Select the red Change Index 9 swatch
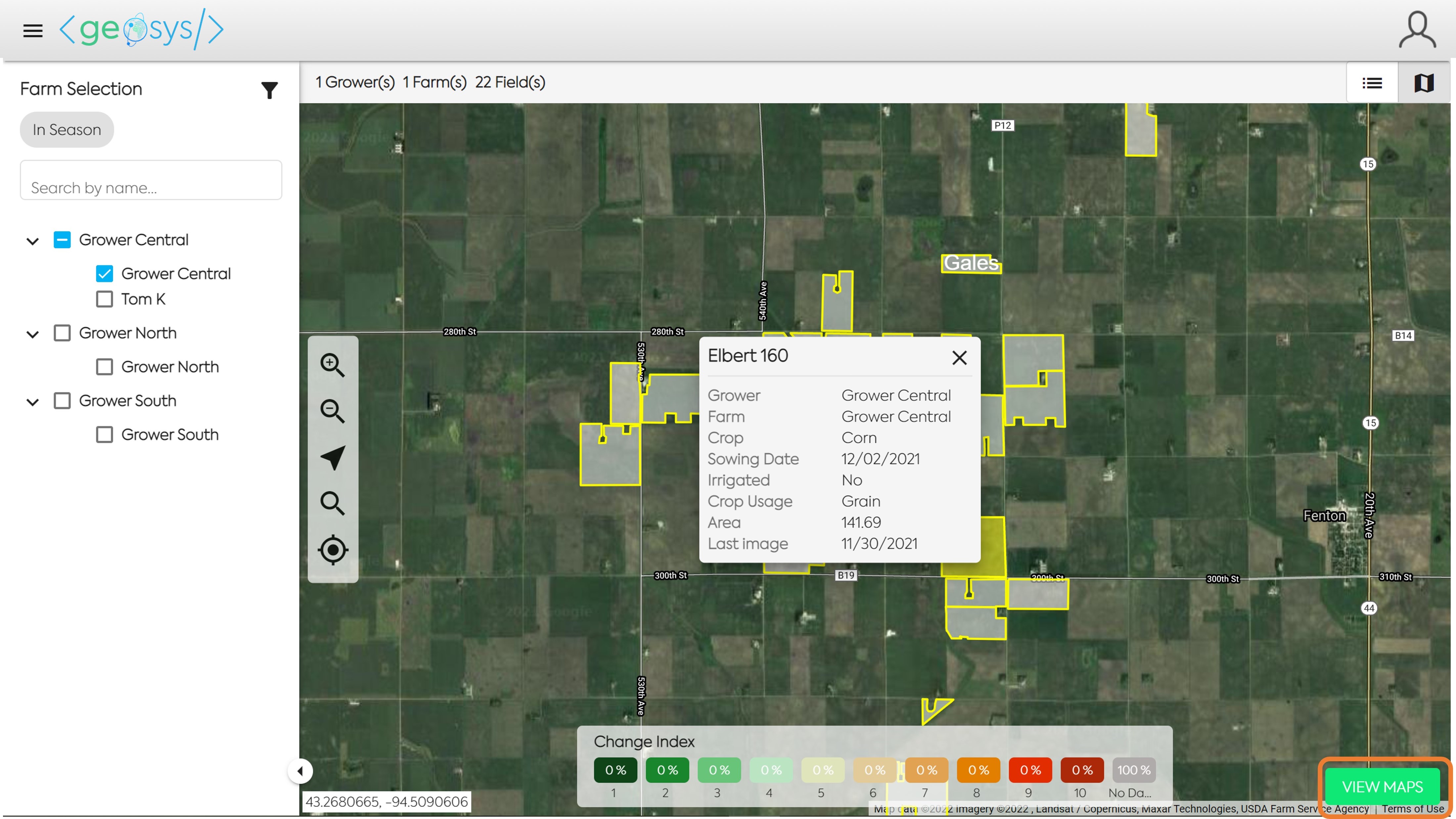 [x=1030, y=770]
